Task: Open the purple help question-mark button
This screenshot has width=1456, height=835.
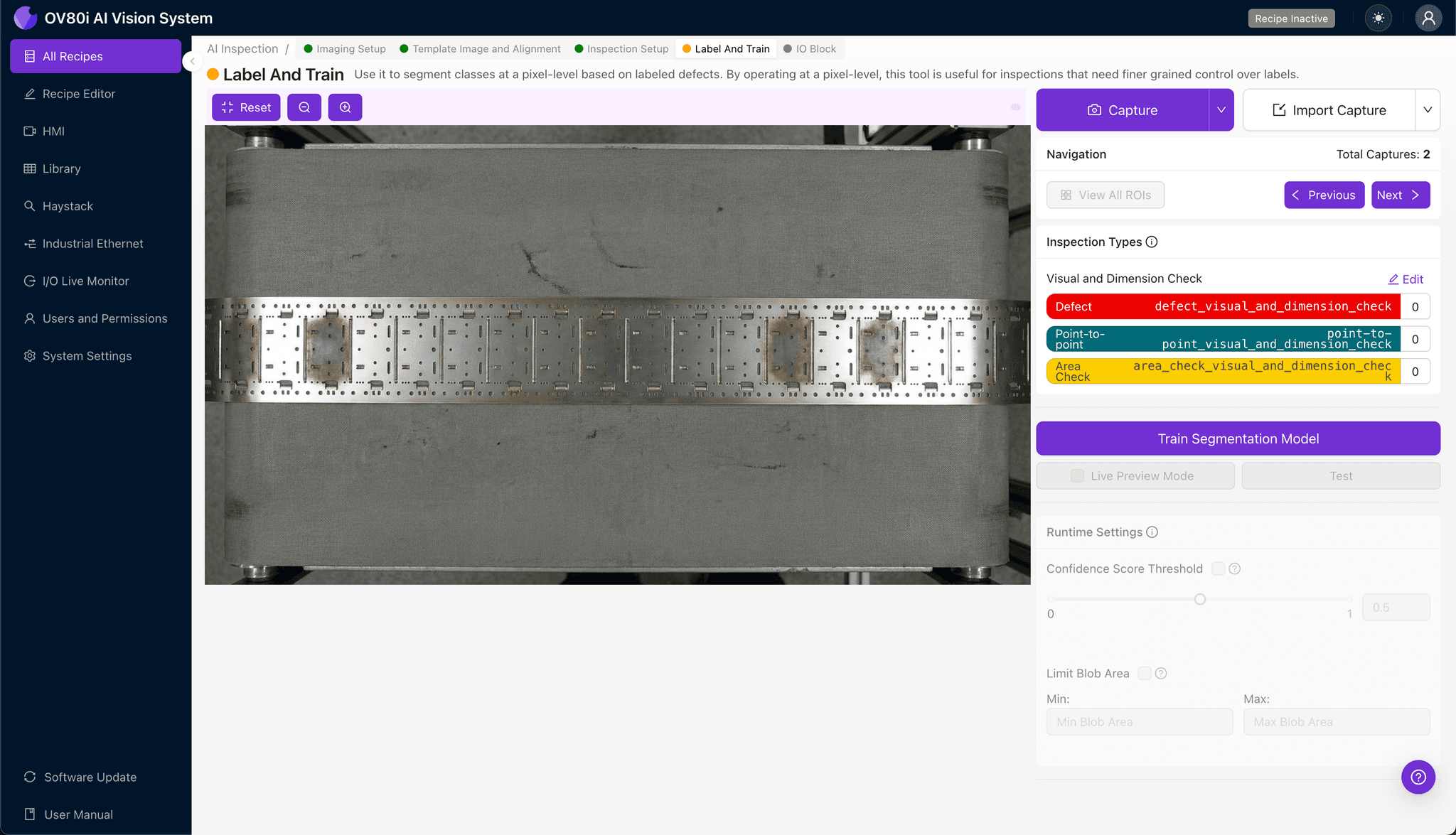Action: (x=1418, y=777)
